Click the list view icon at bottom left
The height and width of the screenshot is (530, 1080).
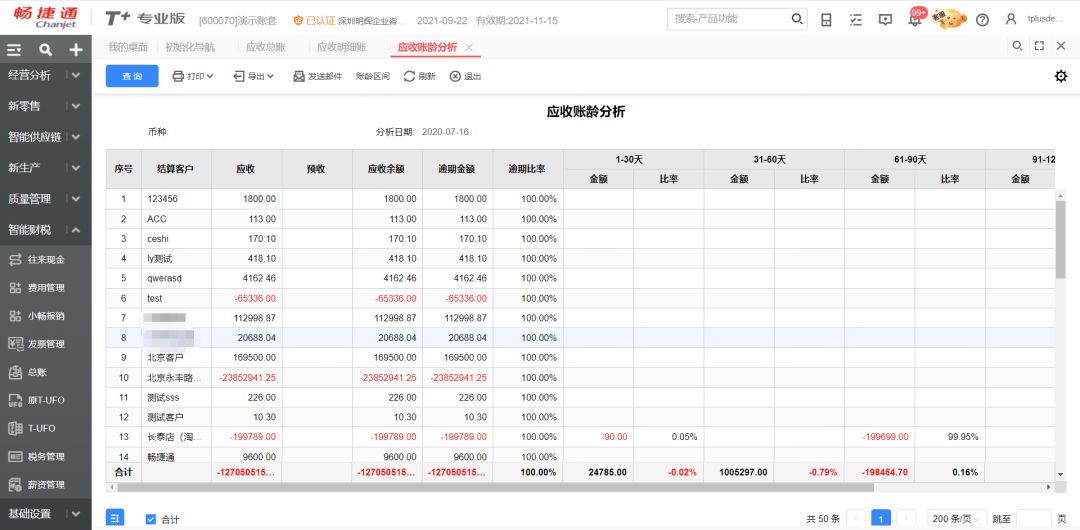pos(115,518)
